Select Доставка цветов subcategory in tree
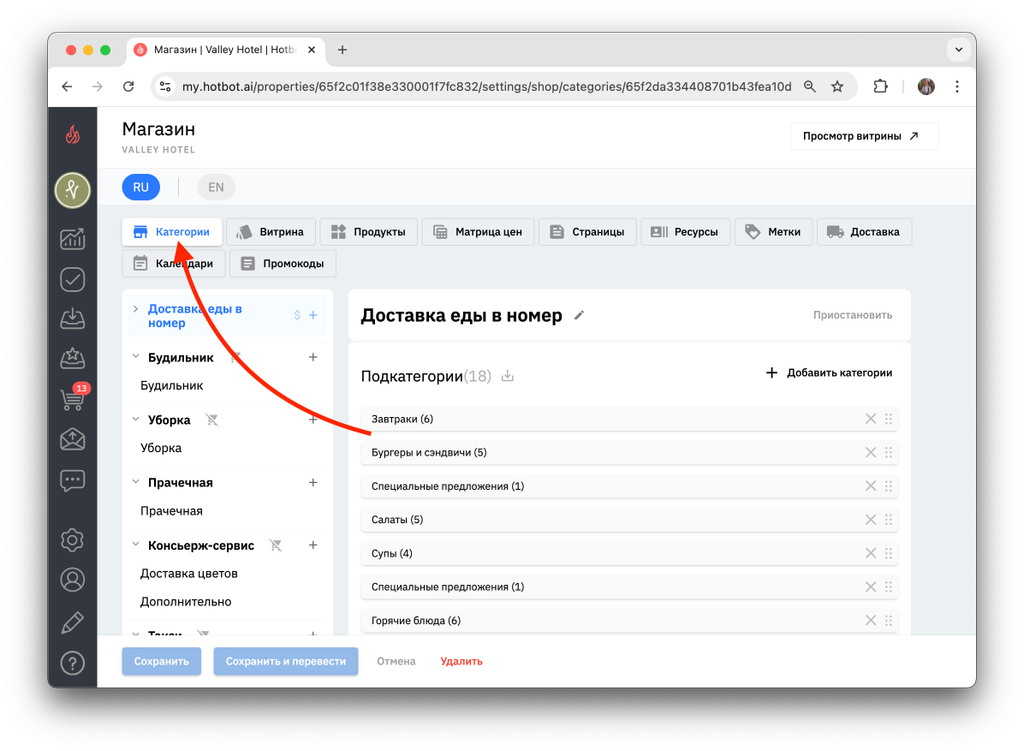 (x=189, y=573)
